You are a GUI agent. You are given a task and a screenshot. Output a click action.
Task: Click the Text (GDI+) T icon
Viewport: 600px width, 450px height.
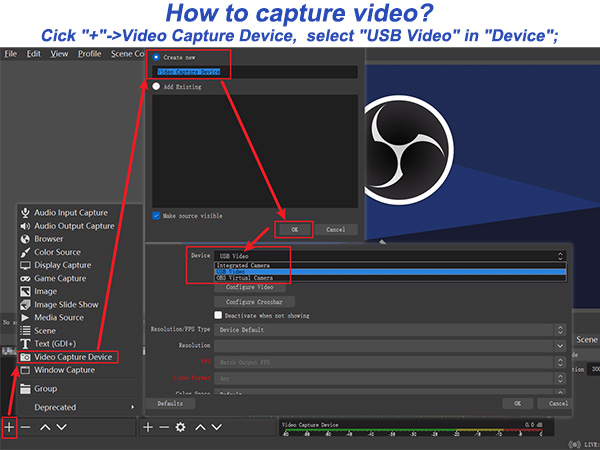click(x=25, y=344)
